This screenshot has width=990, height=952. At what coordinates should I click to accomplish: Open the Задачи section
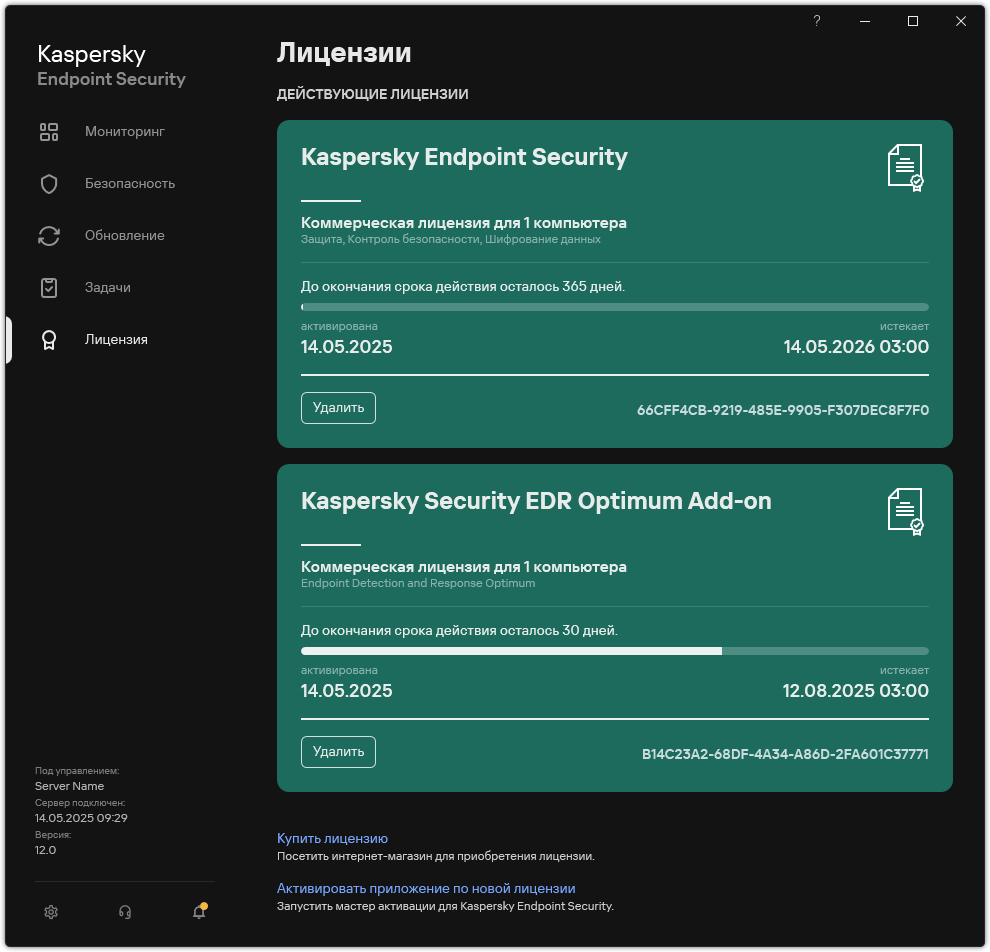[108, 287]
